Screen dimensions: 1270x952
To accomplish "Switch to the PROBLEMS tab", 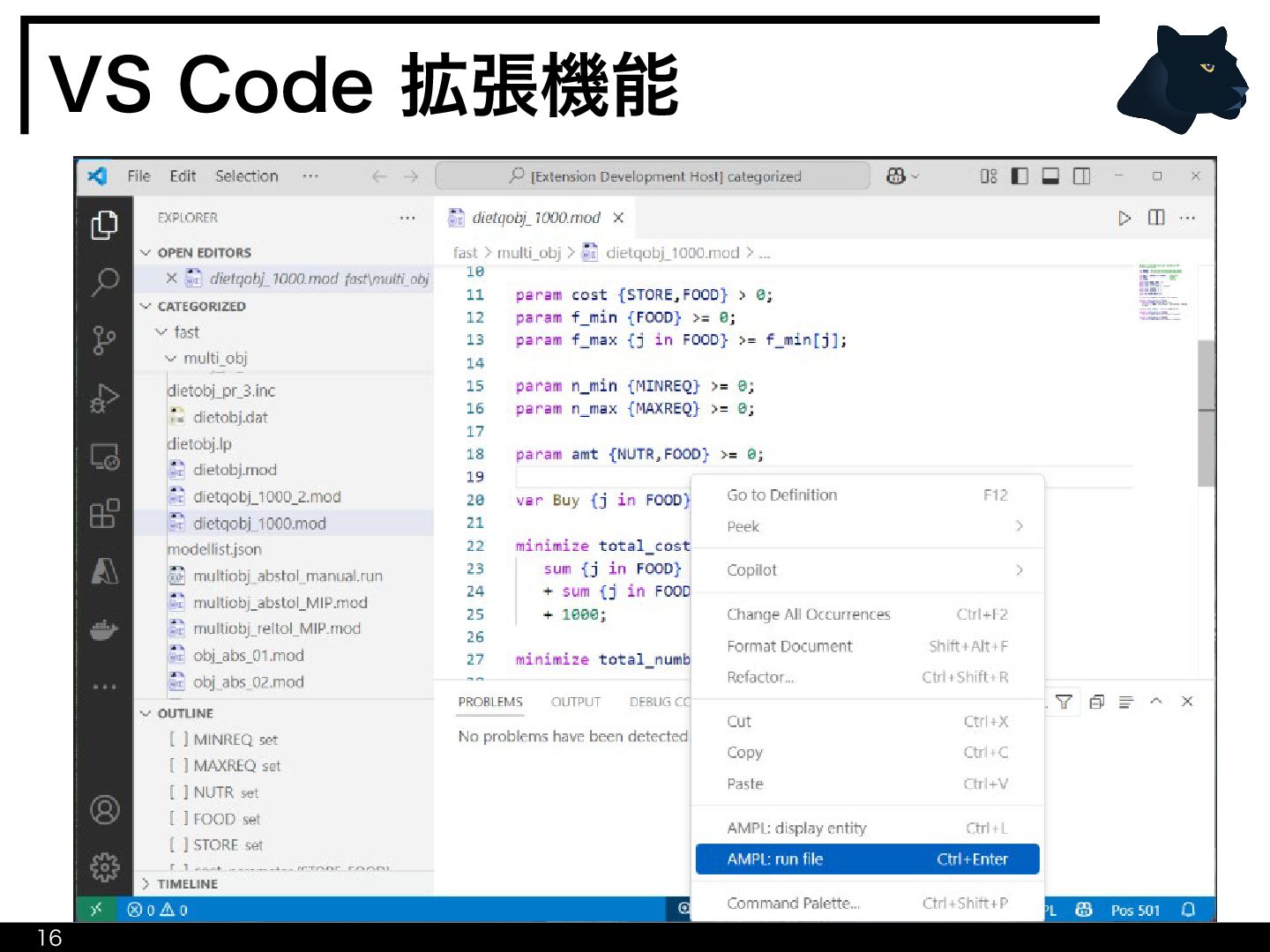I will (490, 702).
